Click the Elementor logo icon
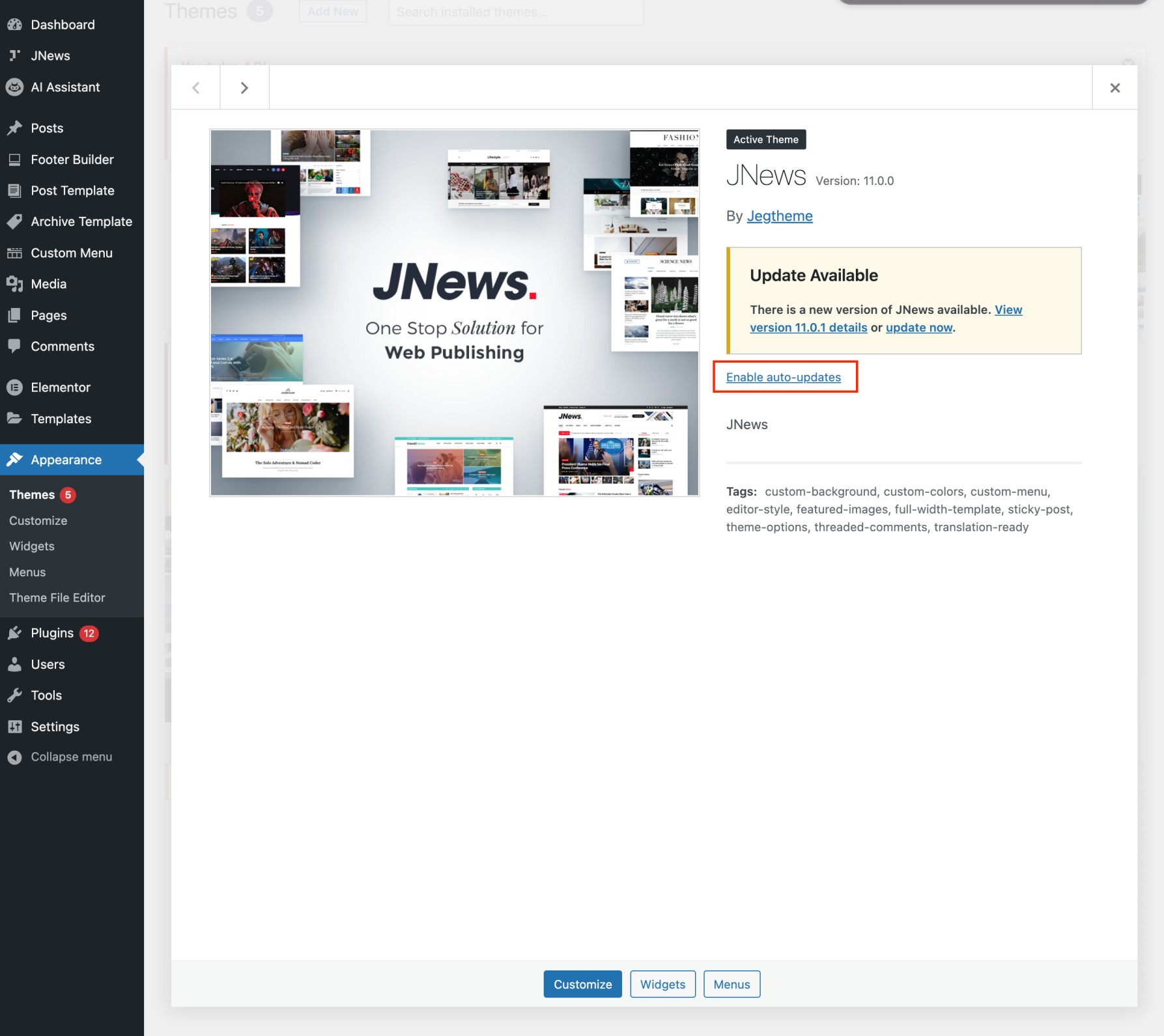Screen dimensions: 1164x1036 point(14,387)
